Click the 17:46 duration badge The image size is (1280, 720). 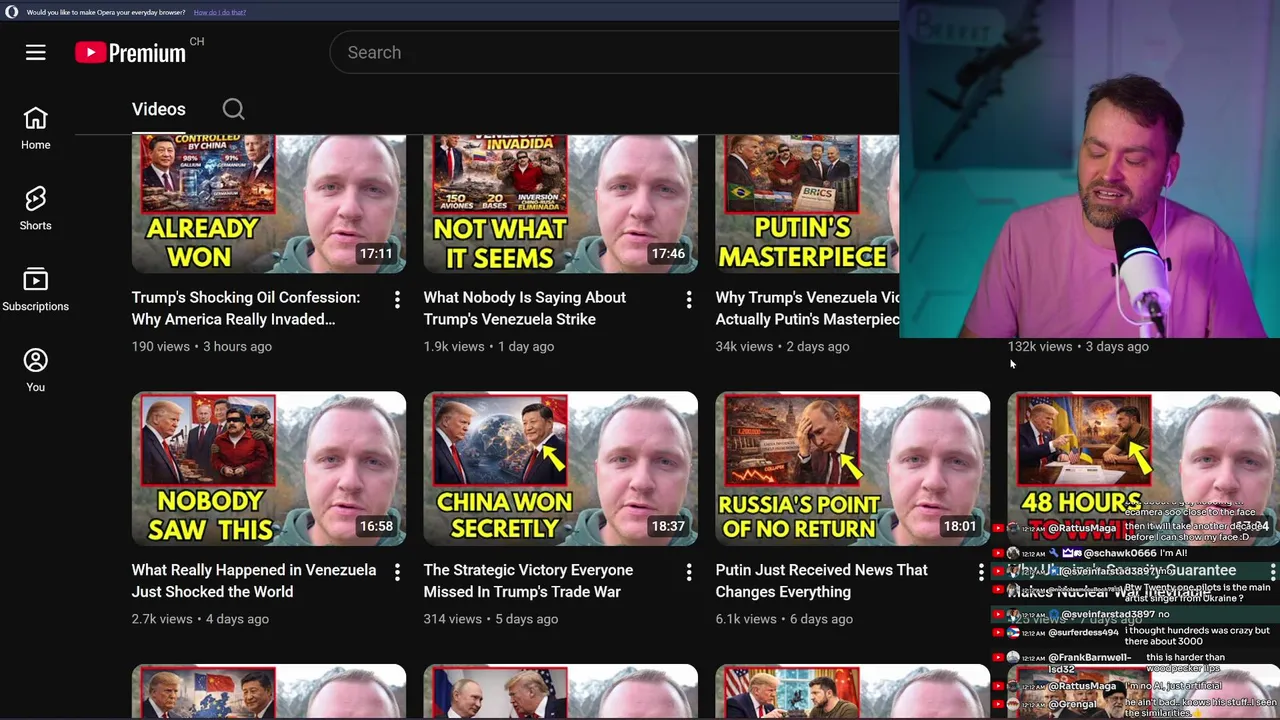click(x=668, y=254)
